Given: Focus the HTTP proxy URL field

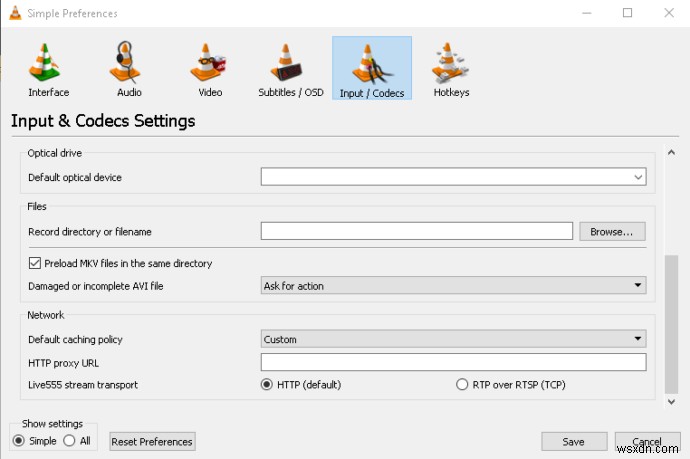Looking at the screenshot, I should [453, 362].
